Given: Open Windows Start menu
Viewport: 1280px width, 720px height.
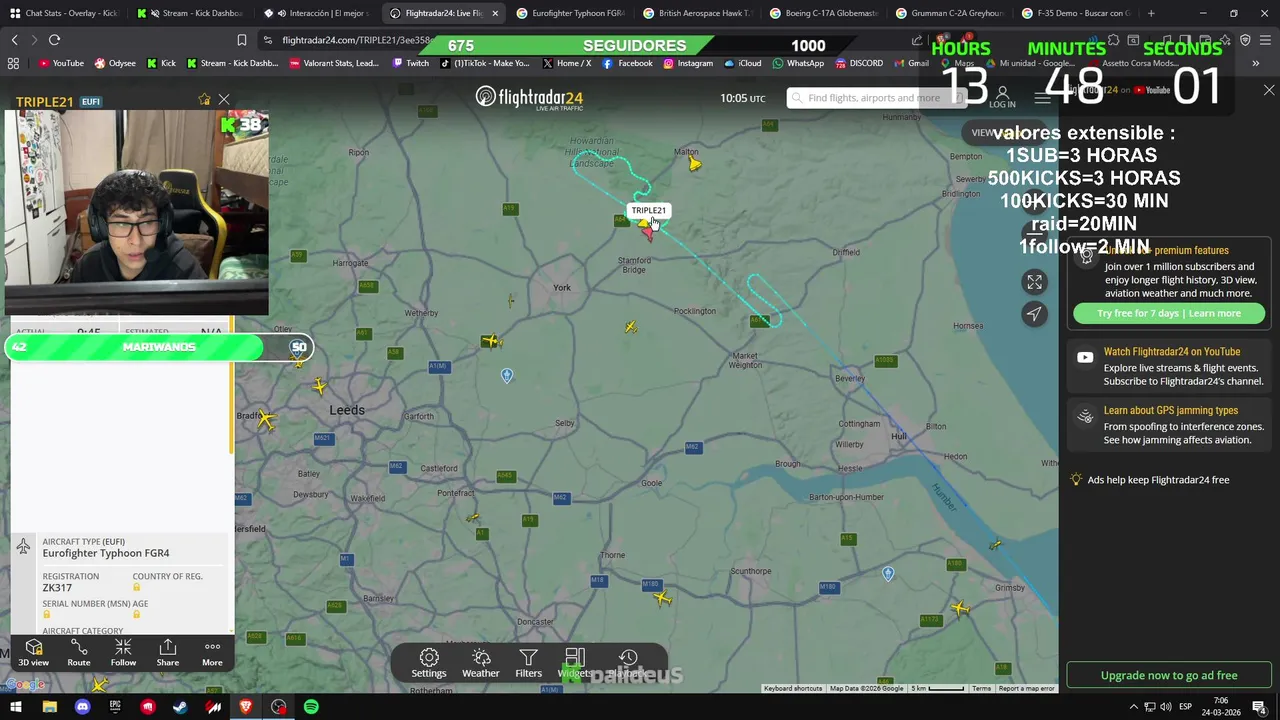Looking at the screenshot, I should coord(15,707).
